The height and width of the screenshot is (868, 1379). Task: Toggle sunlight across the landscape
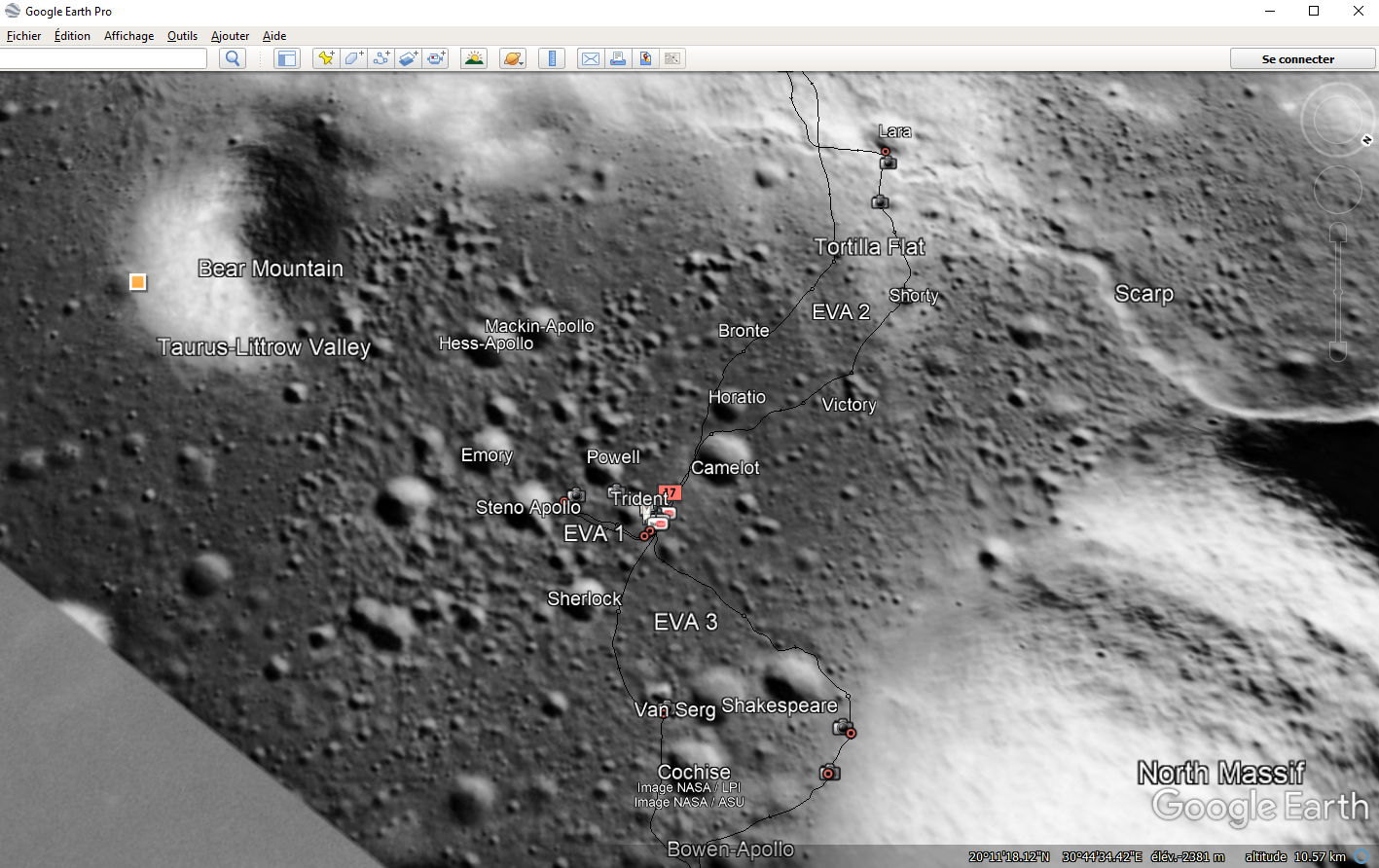[474, 58]
